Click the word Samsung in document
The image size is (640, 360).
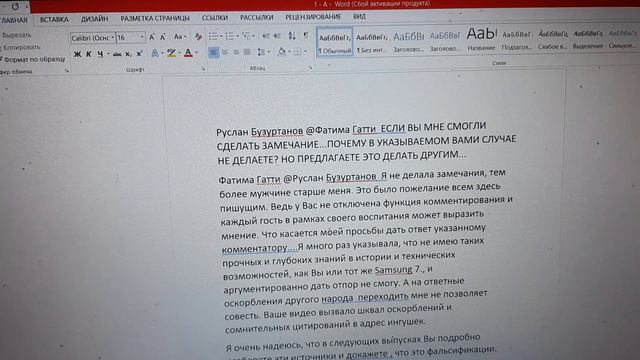coord(393,270)
